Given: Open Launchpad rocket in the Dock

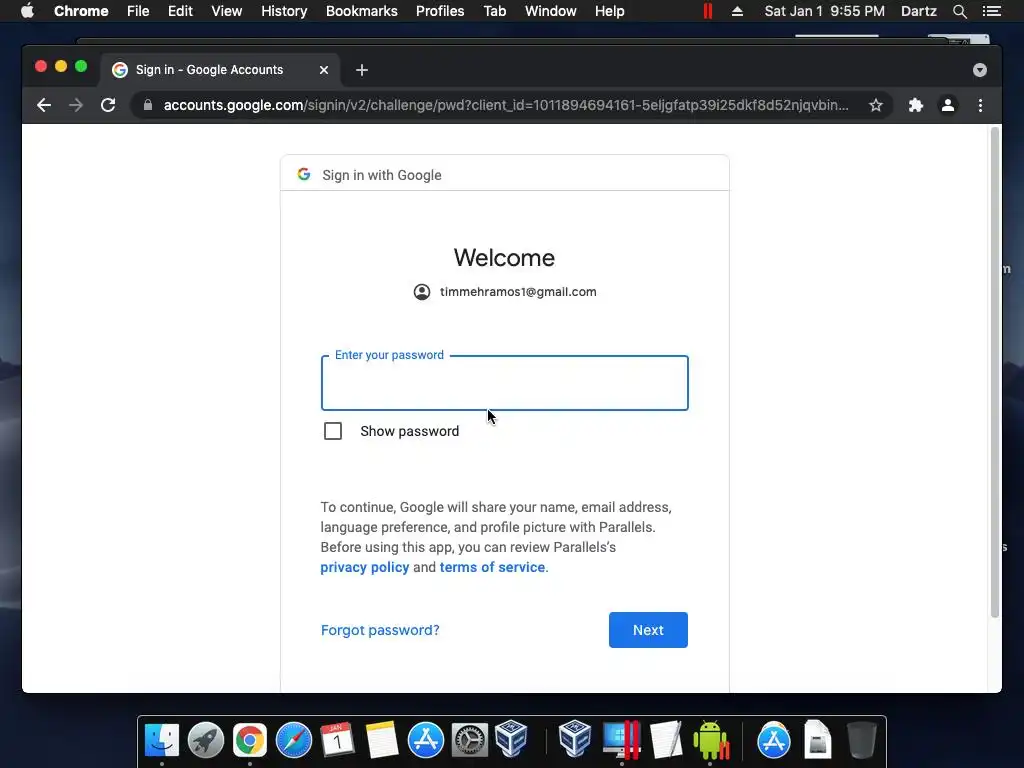Looking at the screenshot, I should [x=206, y=741].
